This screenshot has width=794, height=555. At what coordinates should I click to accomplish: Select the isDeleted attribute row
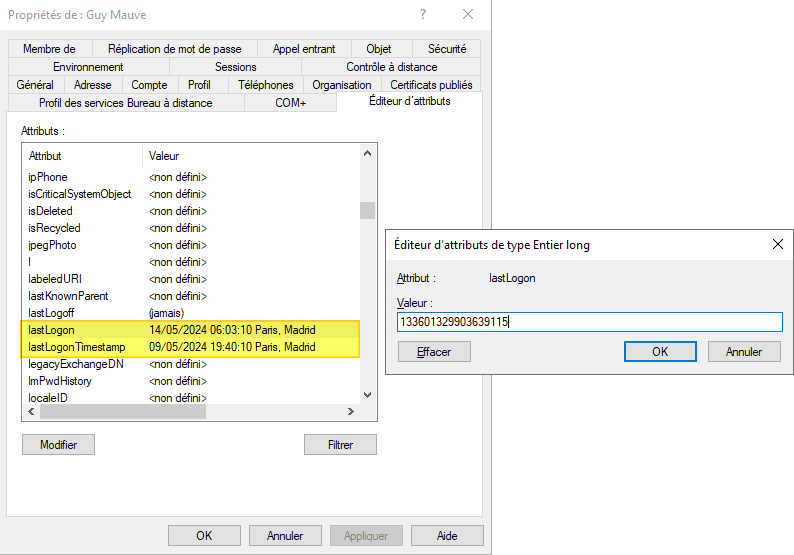coord(191,211)
